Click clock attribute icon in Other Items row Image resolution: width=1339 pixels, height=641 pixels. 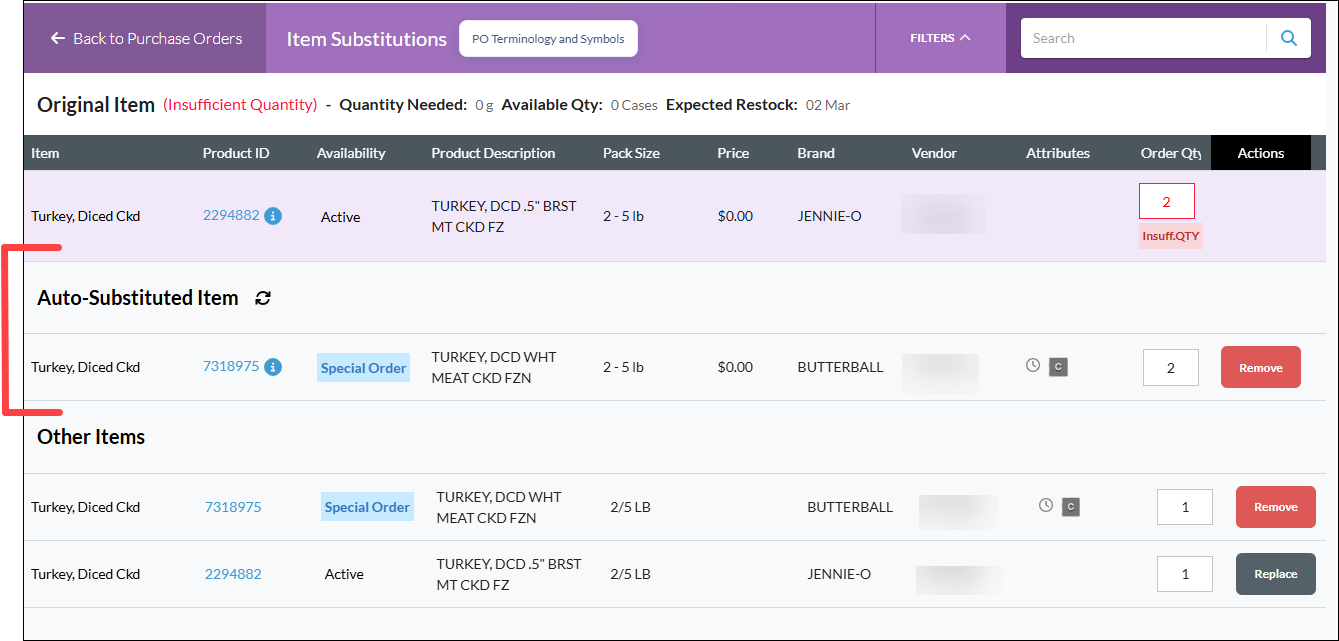click(x=1046, y=506)
